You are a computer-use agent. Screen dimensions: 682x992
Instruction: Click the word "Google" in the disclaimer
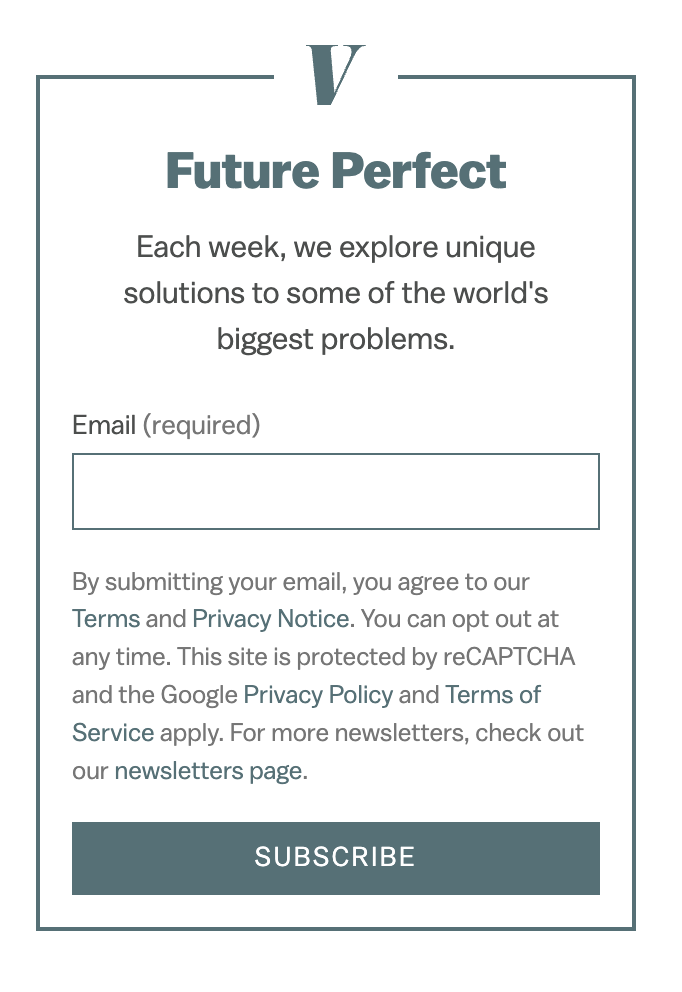tap(199, 695)
